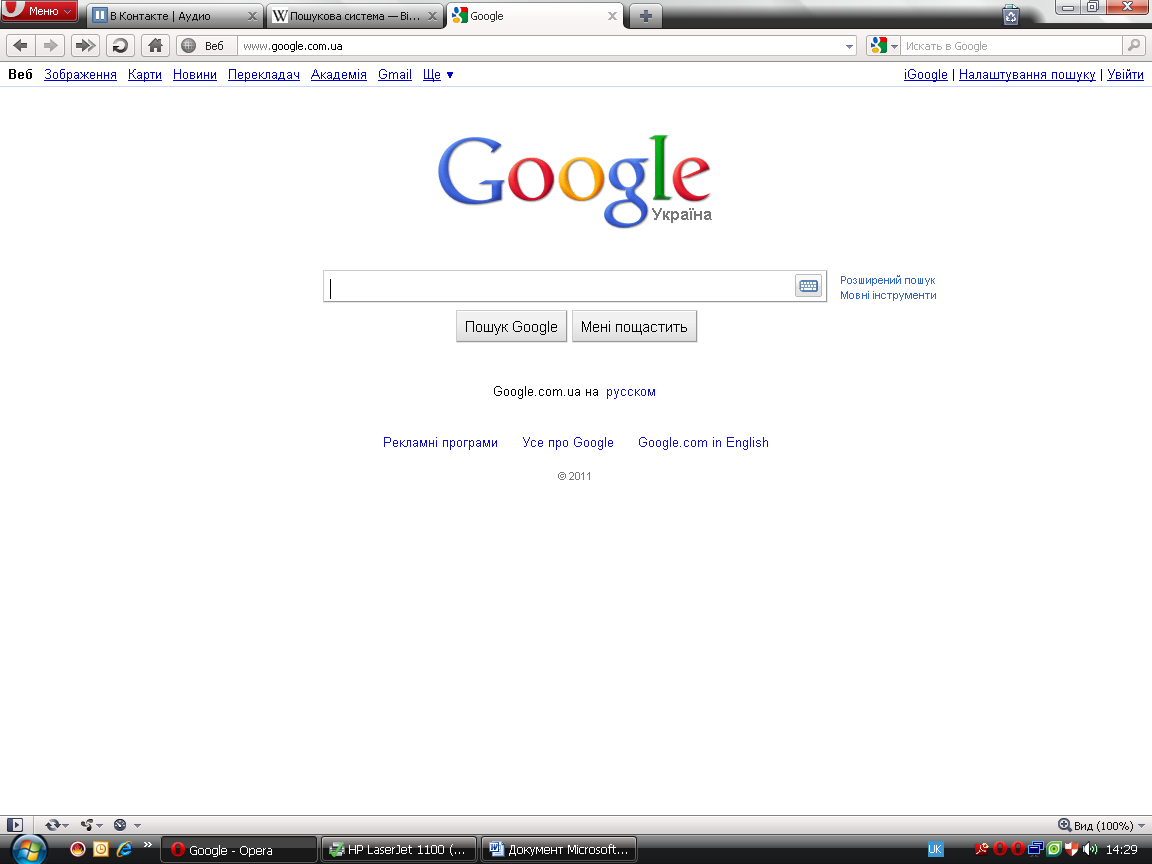Open the Усе про Google link
This screenshot has width=1152, height=864.
[x=568, y=442]
